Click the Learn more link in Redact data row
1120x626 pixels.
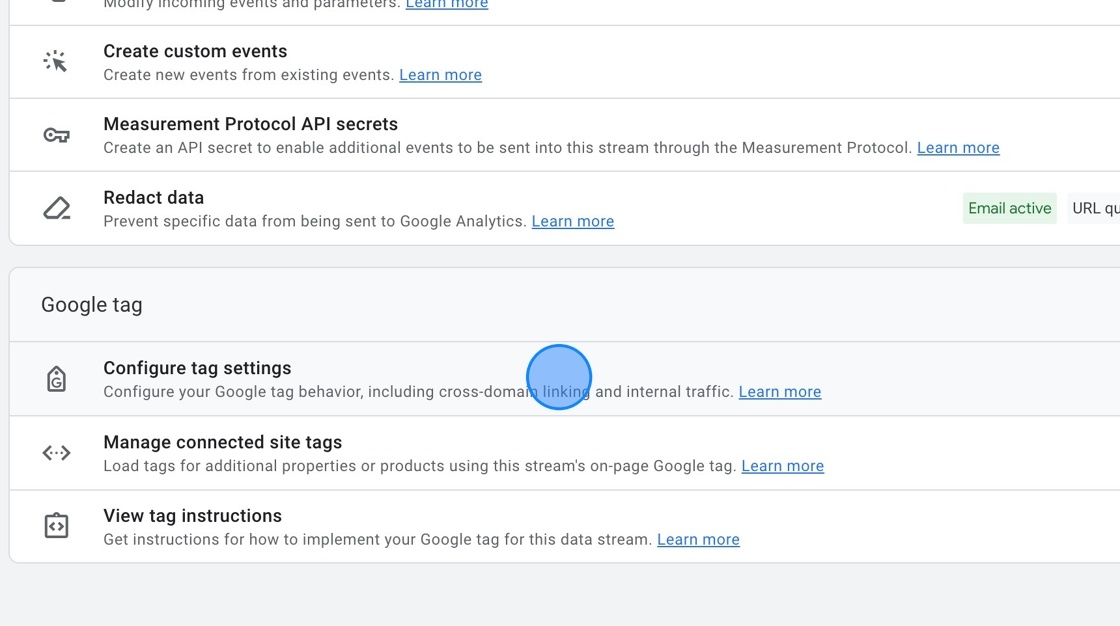[x=572, y=221]
